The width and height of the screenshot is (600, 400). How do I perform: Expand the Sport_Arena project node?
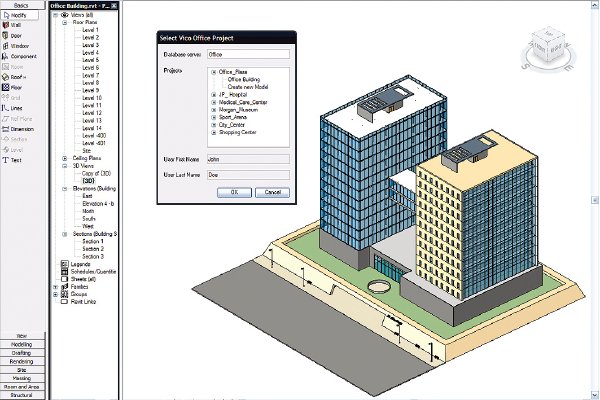[x=214, y=118]
